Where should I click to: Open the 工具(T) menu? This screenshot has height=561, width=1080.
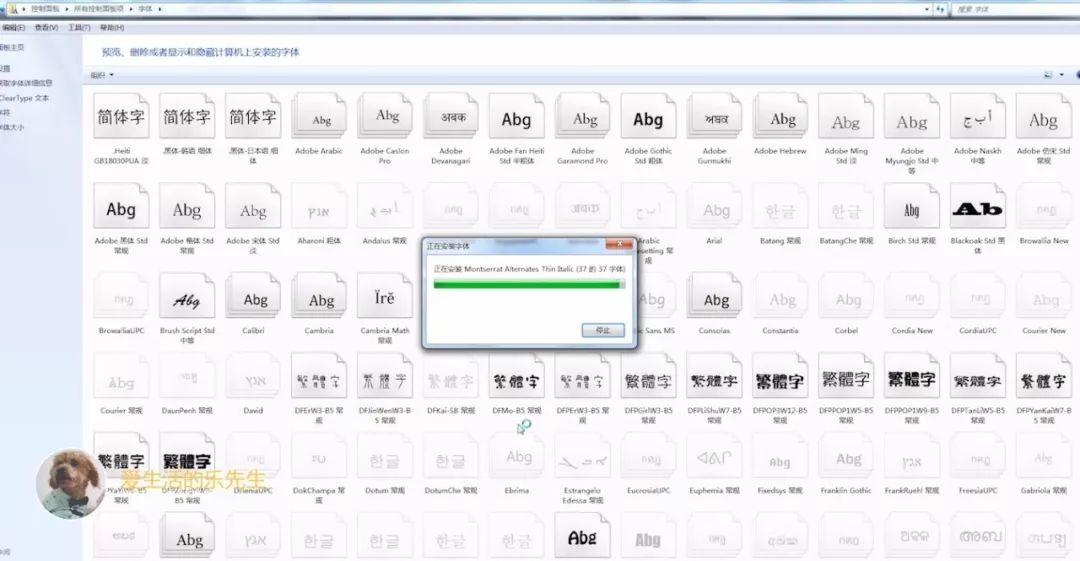point(79,28)
